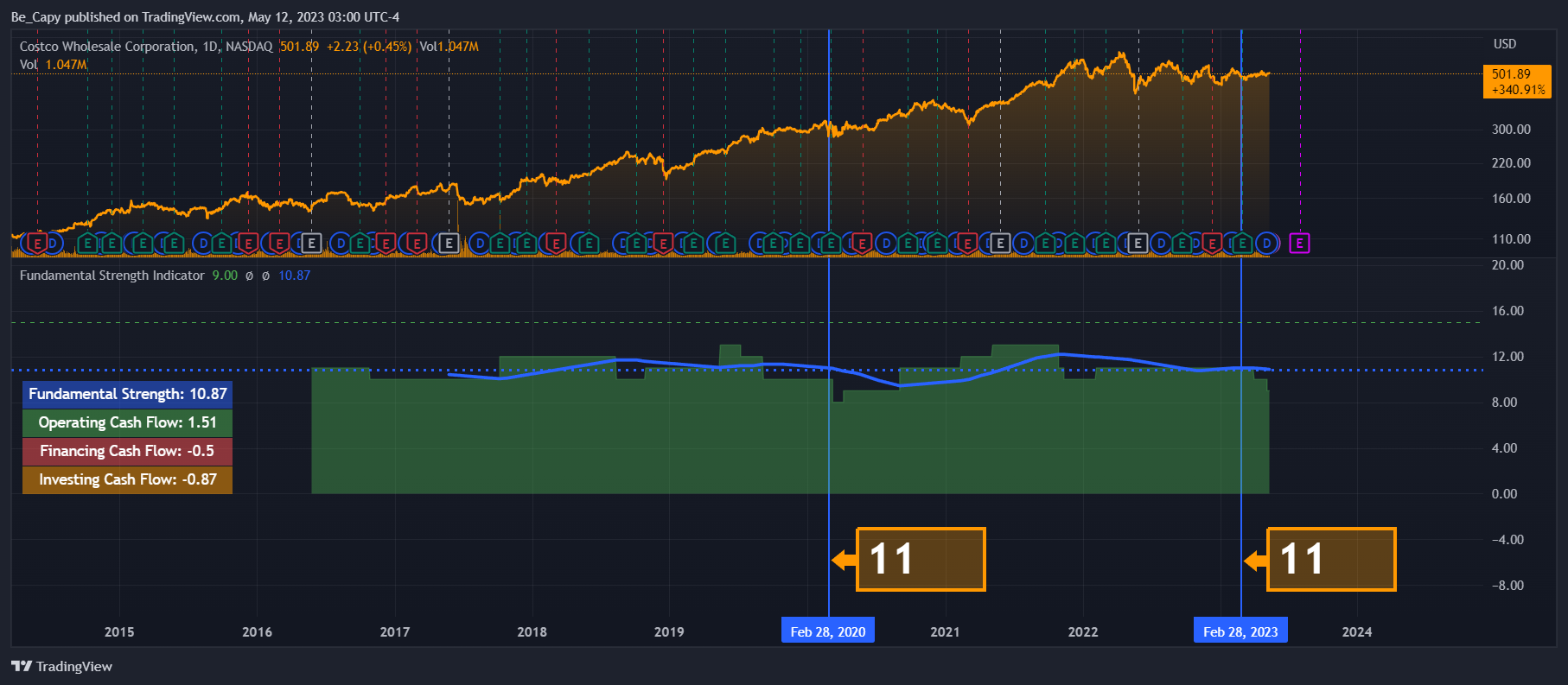Viewport: 1568px width, 685px height.
Task: Click the 2017 year label on time axis
Action: tap(395, 632)
